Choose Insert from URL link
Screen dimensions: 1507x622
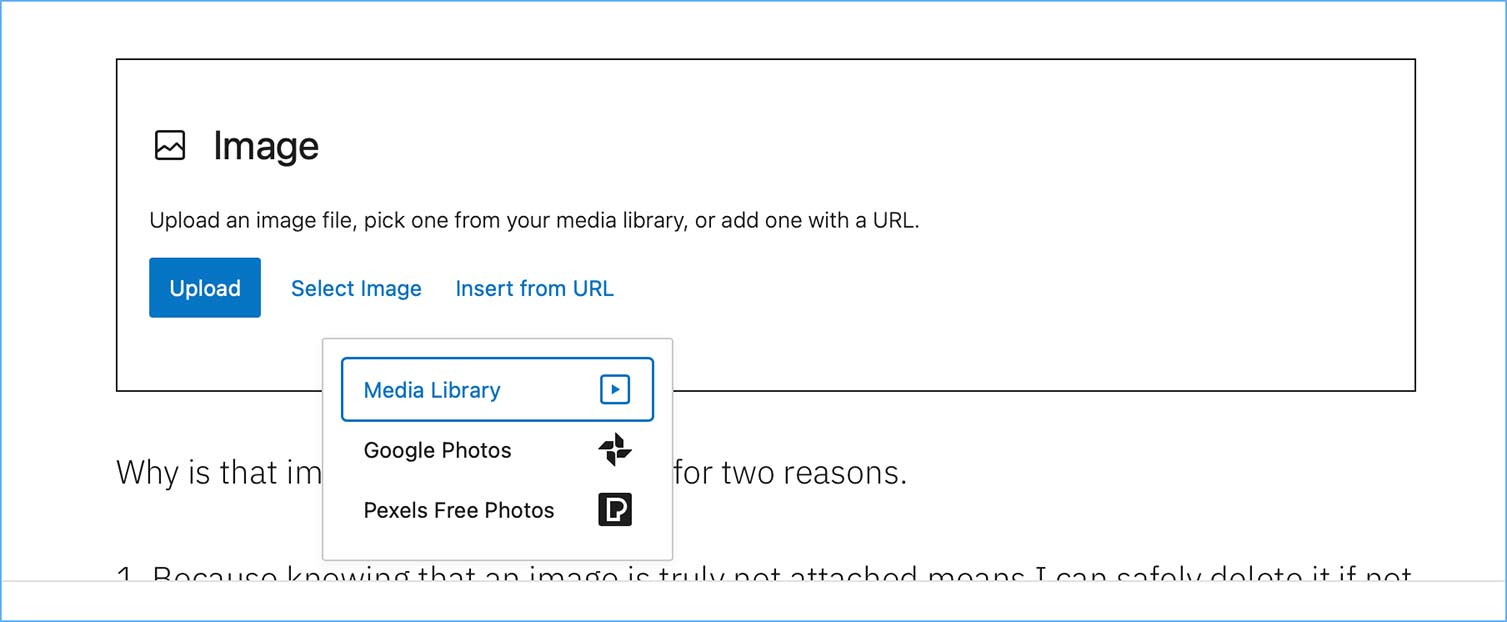[534, 289]
